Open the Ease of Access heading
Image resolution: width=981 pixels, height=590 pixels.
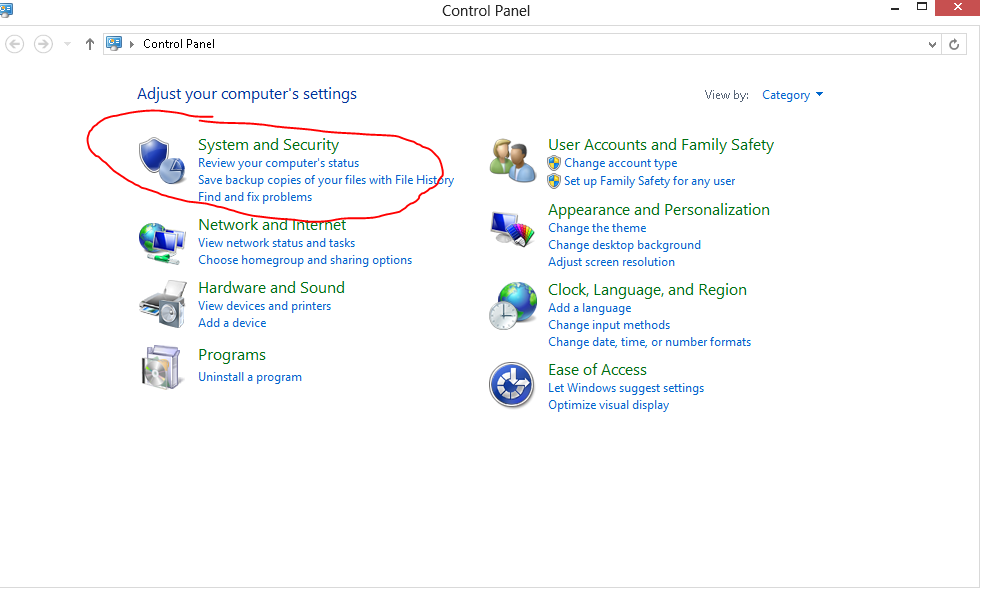[x=597, y=370]
